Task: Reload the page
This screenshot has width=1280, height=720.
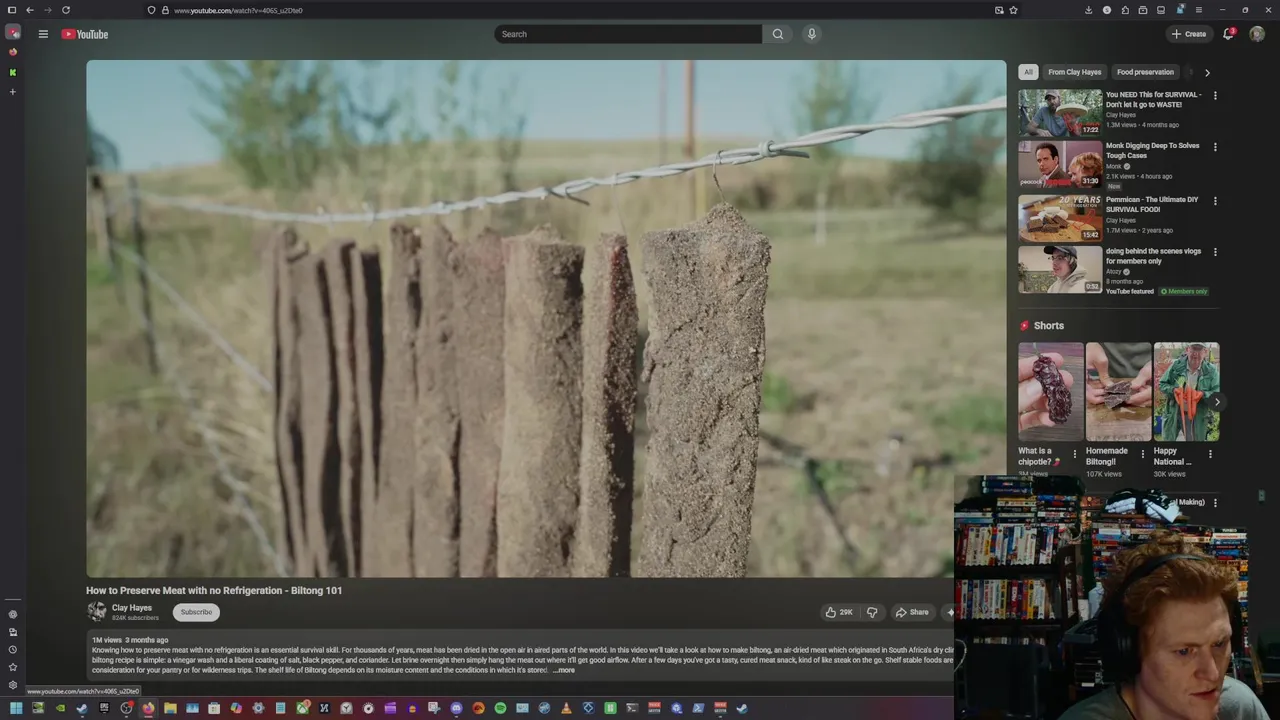Action: [66, 10]
